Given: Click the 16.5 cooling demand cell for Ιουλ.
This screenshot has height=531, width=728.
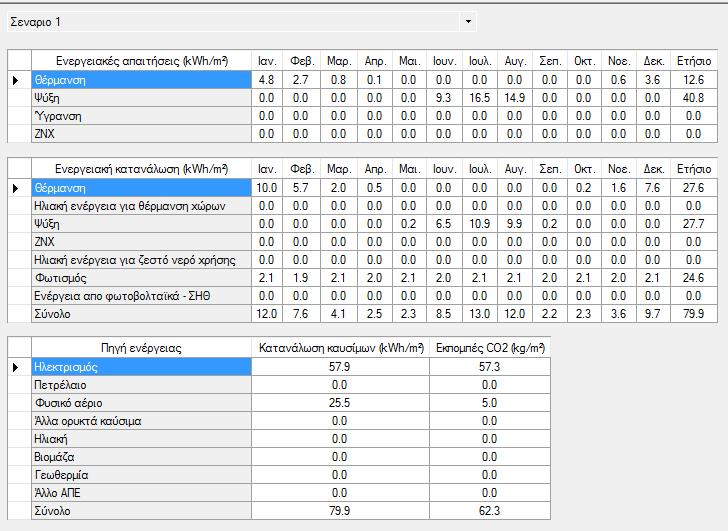Looking at the screenshot, I should coord(480,98).
